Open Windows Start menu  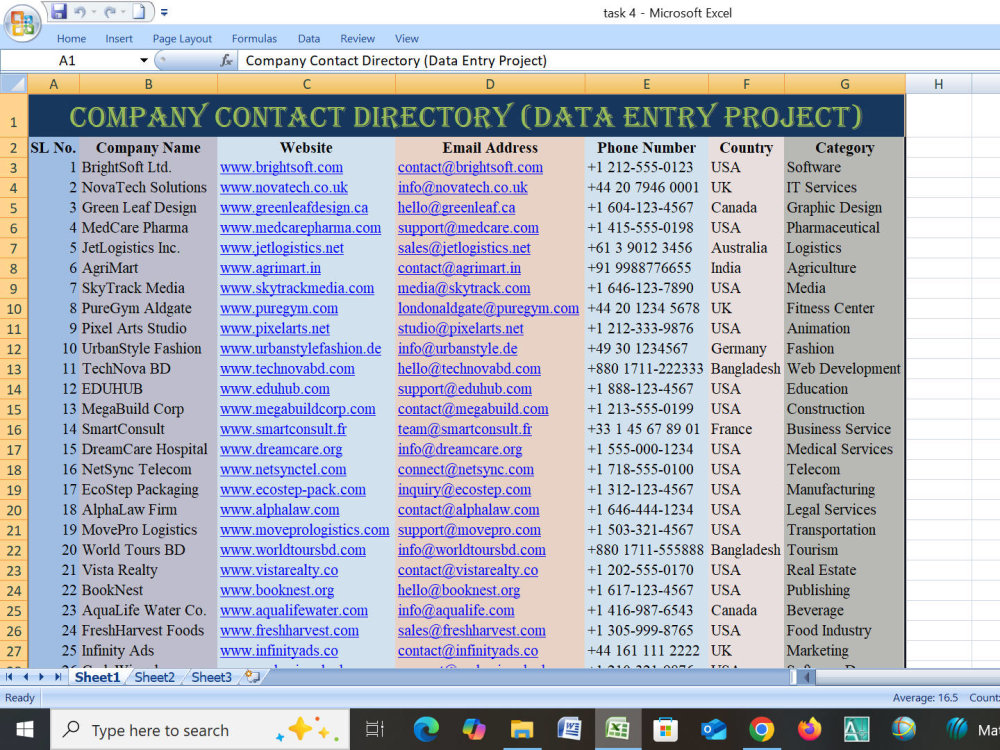24,730
